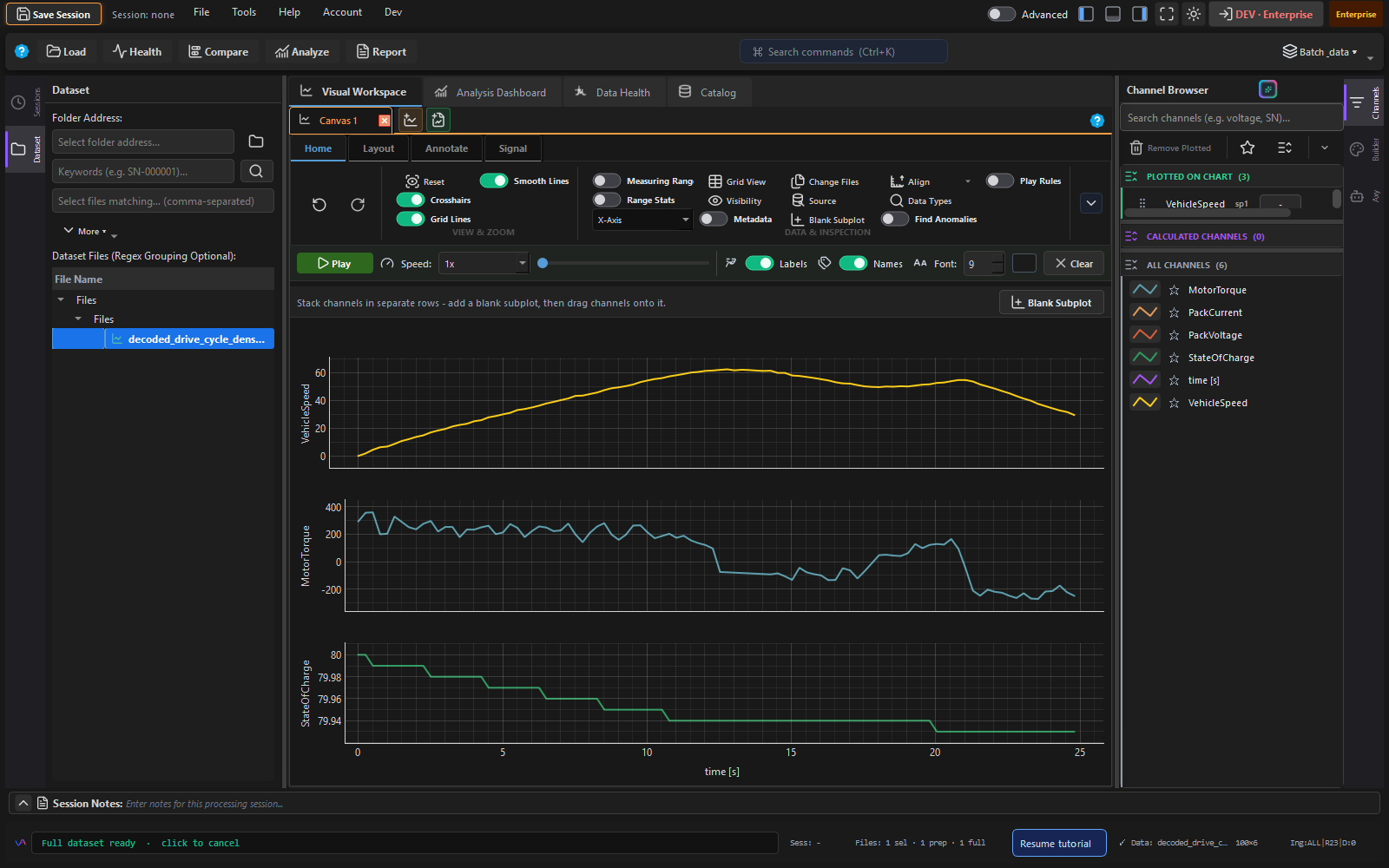Enable Range Stats toggle
This screenshot has height=868, width=1389.
point(607,200)
